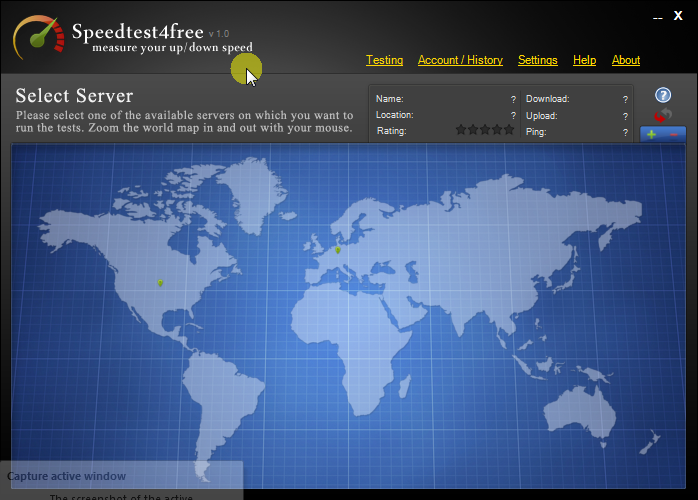Click the 'Ping:' label
Screen dimensions: 698x500
point(536,132)
